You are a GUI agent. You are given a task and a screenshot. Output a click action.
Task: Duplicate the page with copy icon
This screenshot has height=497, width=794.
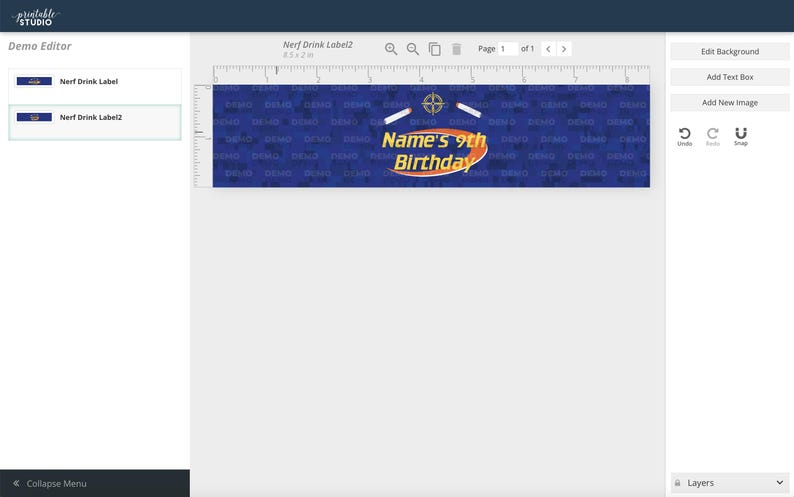click(434, 49)
